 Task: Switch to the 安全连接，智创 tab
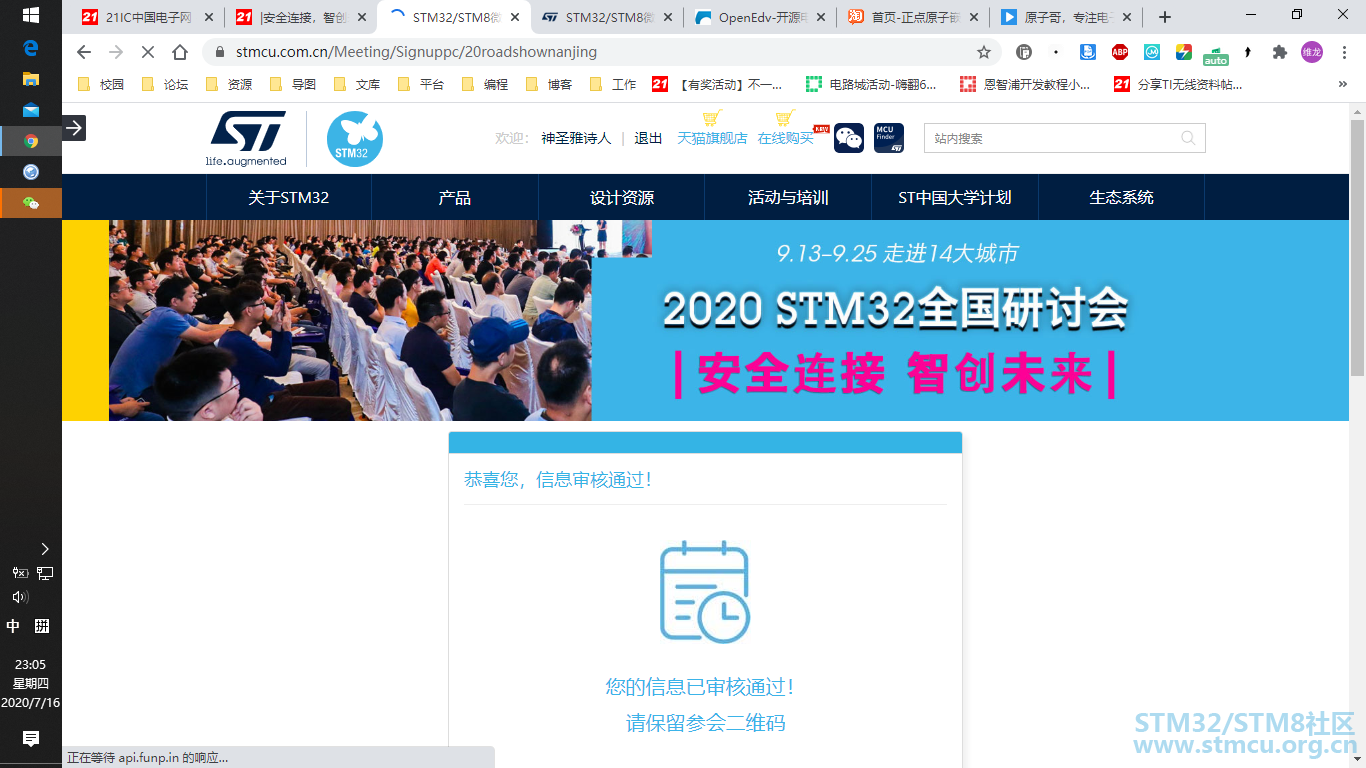(x=300, y=17)
